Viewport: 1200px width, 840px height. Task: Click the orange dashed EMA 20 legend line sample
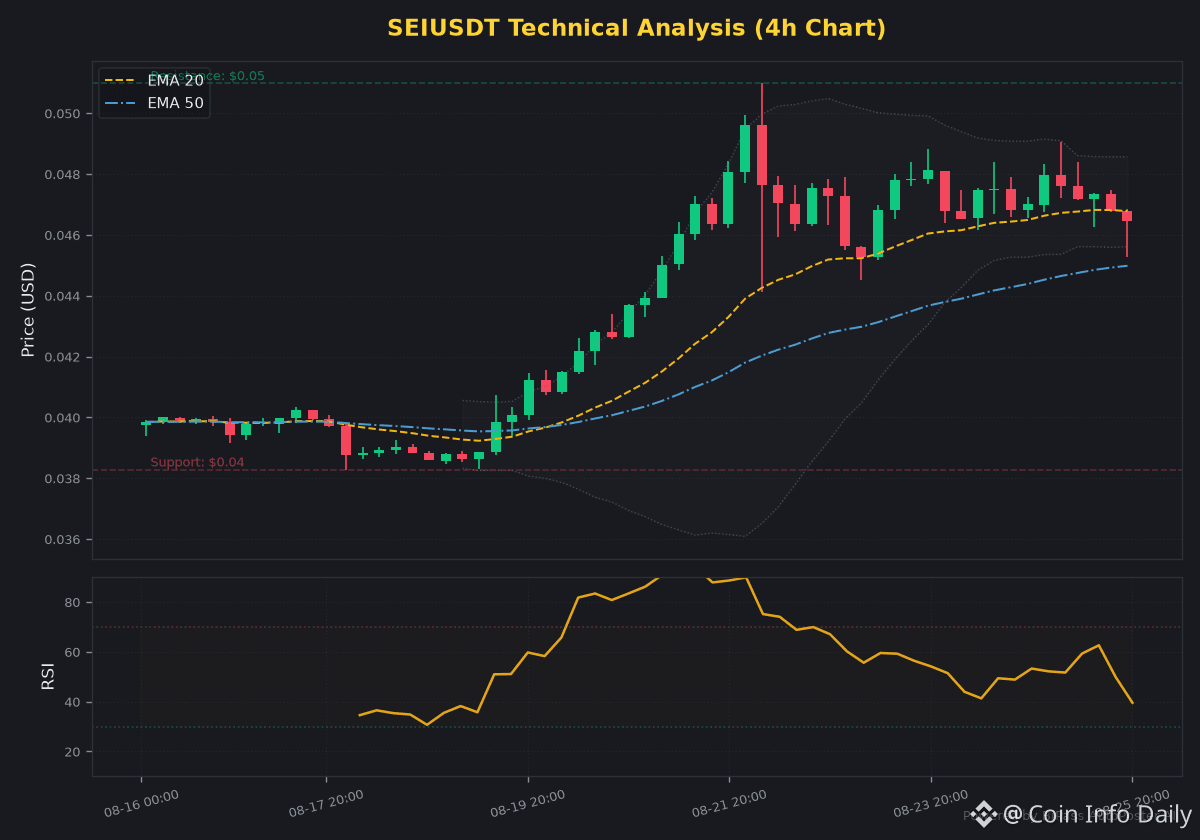point(120,81)
